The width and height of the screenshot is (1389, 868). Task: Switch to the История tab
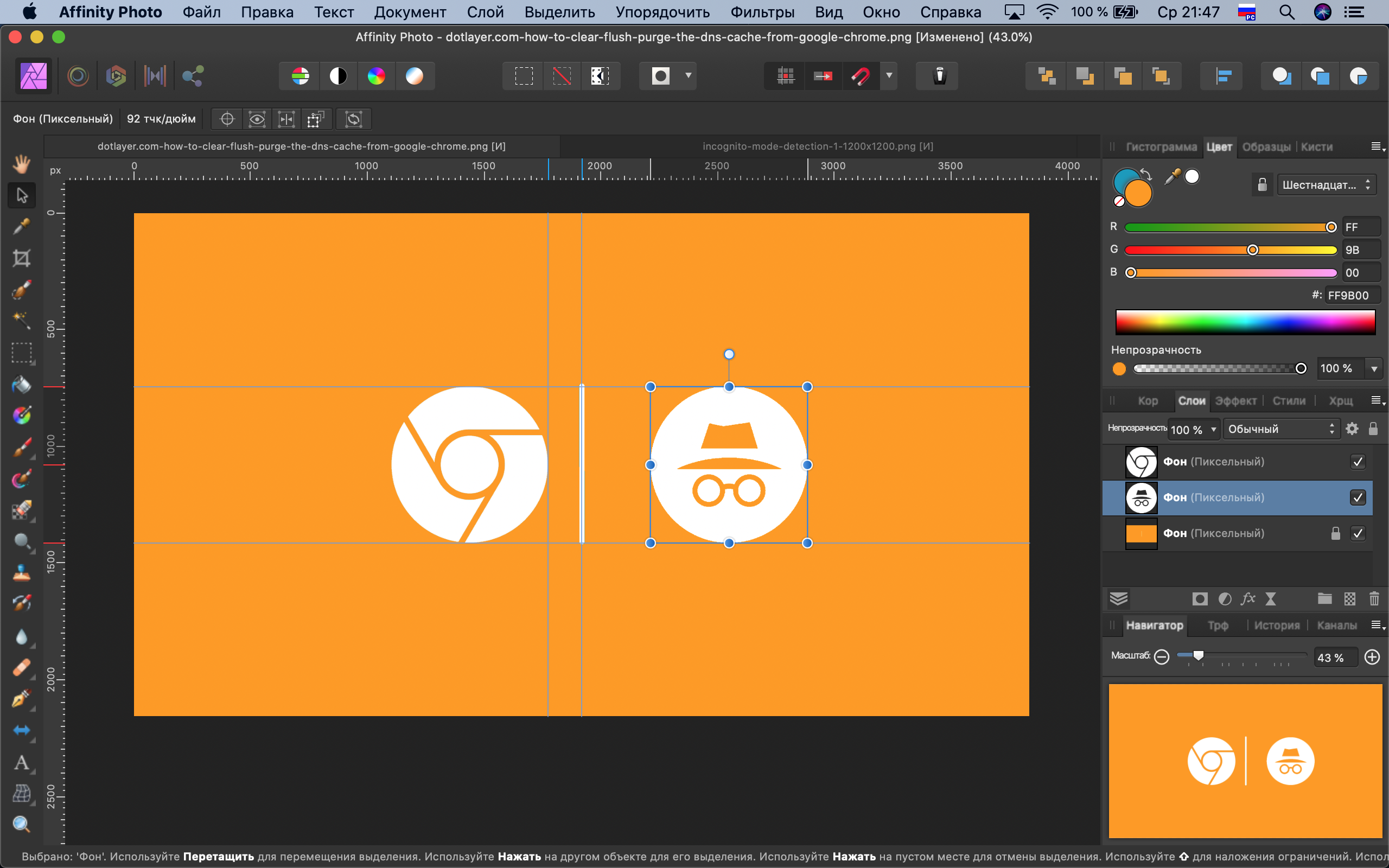coord(1277,625)
